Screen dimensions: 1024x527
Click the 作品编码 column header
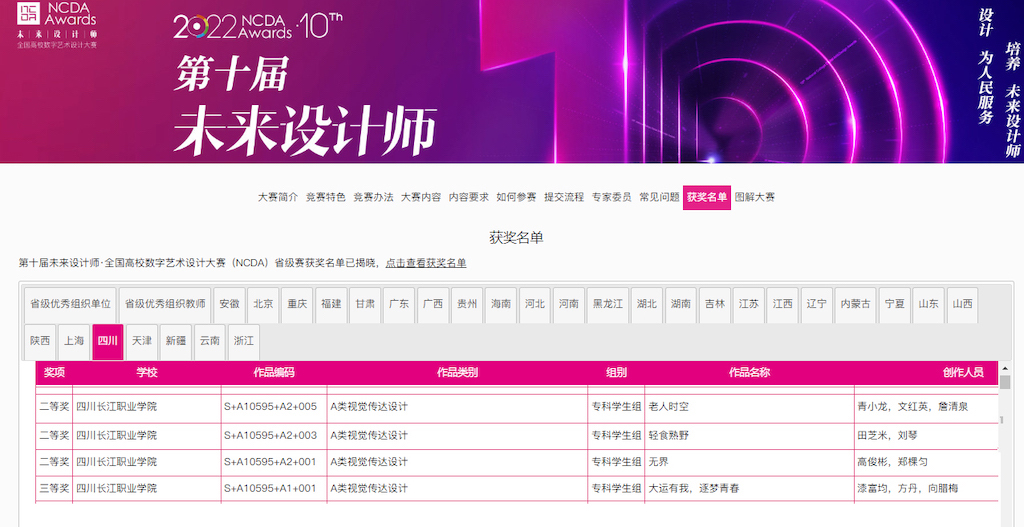click(x=274, y=373)
